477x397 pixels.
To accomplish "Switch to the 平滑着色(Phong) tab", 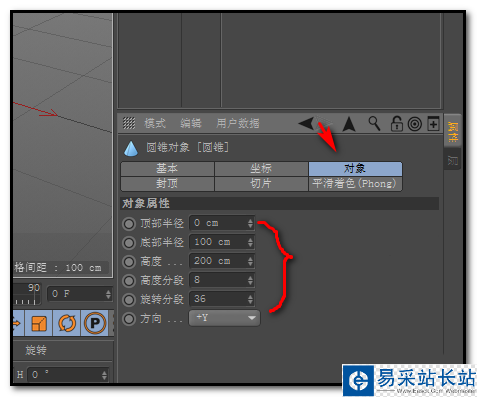I will point(355,184).
